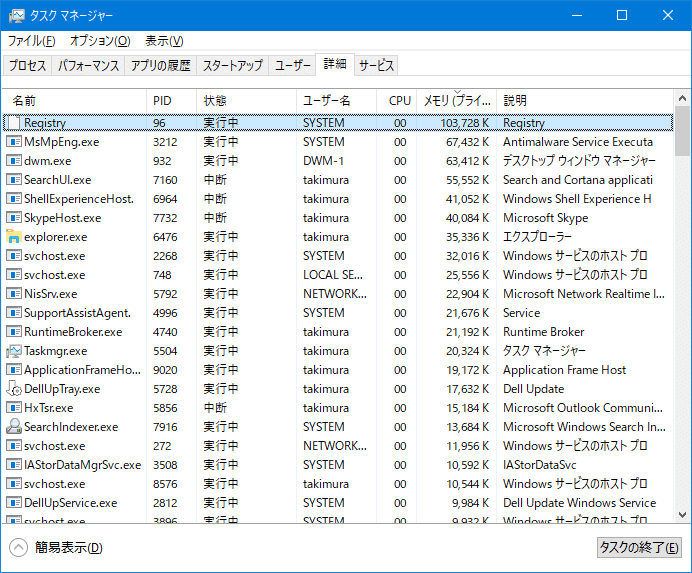Click the HxTsr.exe process icon
Viewport: 692px width, 573px height.
pyautogui.click(x=14, y=407)
